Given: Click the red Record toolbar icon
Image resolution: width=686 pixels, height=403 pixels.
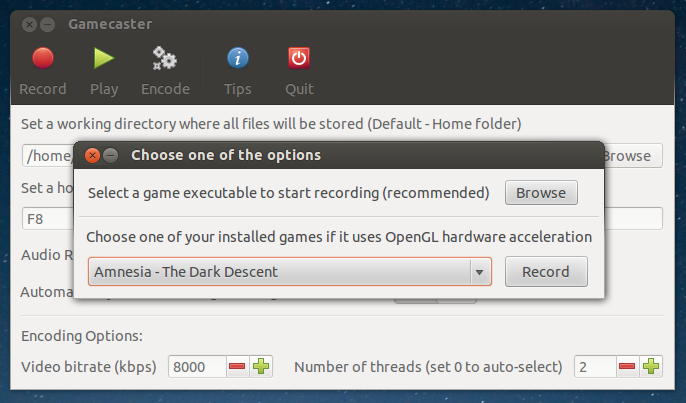Looking at the screenshot, I should (x=43, y=58).
